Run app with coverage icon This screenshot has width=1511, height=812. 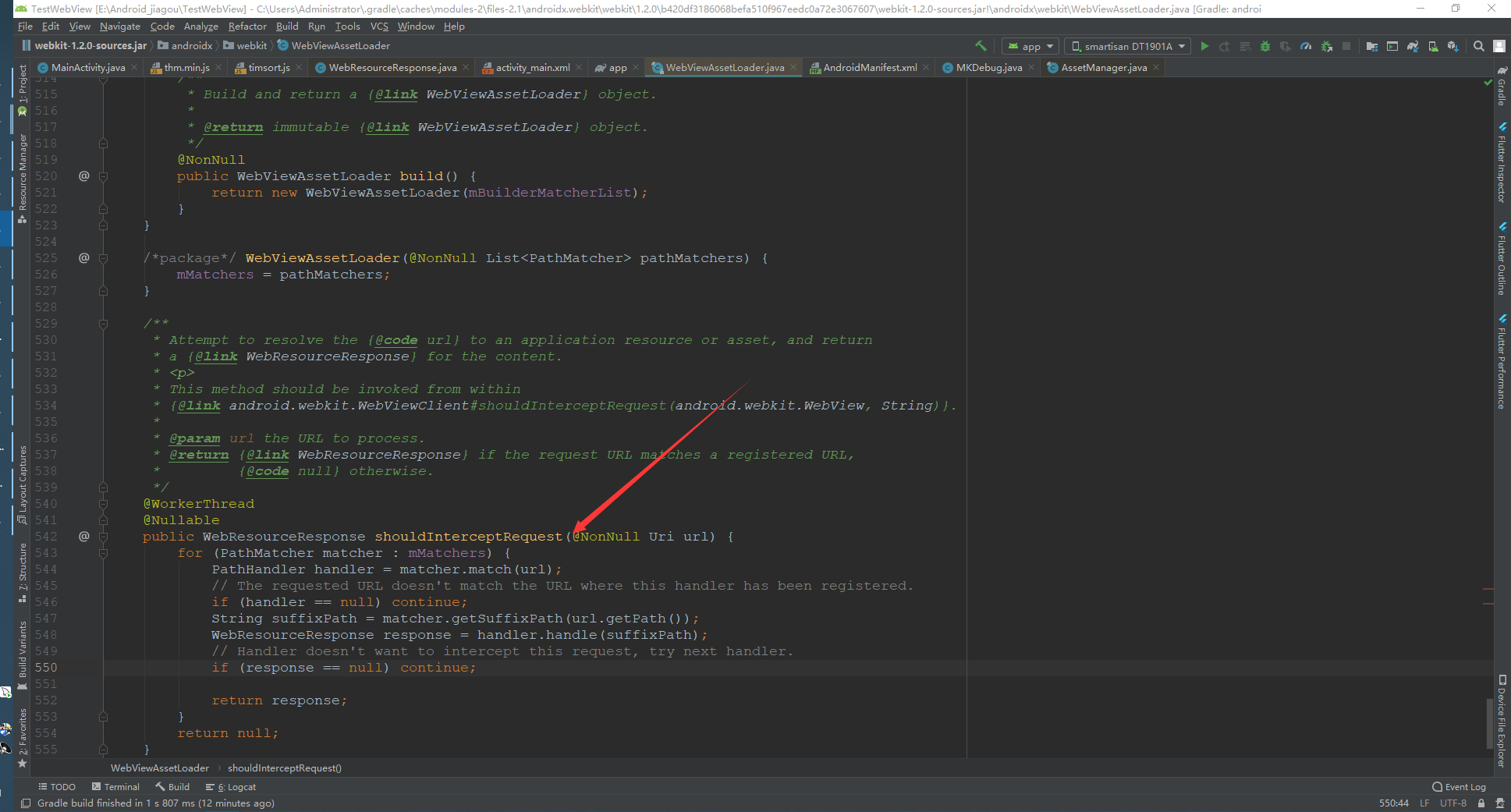(x=1286, y=46)
